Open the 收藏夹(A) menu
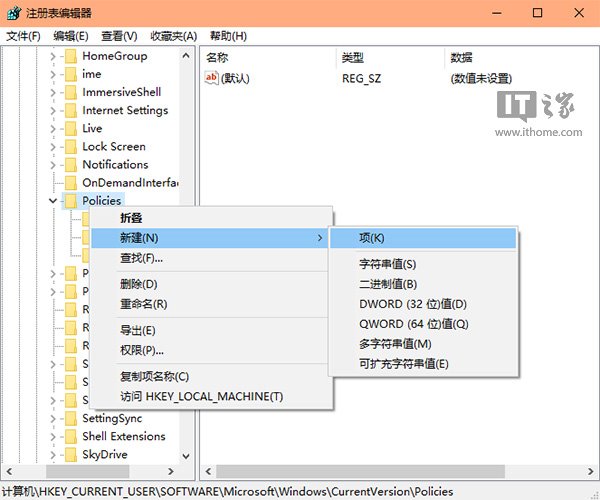 click(x=174, y=36)
